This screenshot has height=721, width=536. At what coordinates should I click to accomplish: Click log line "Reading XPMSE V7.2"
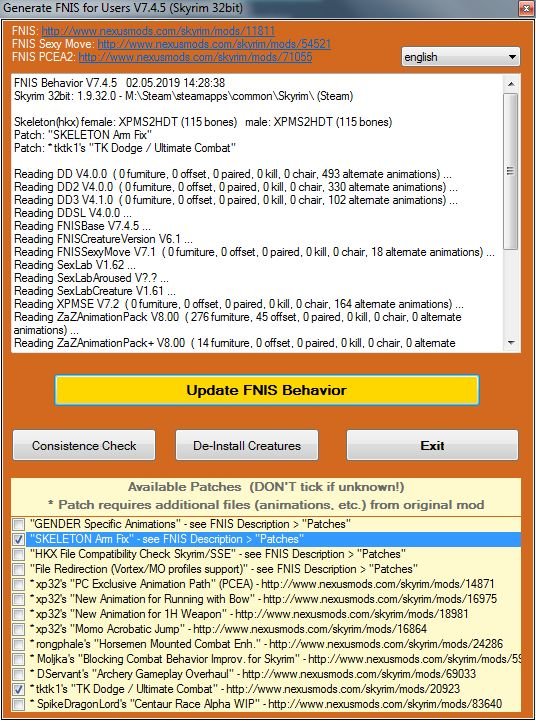(239, 304)
